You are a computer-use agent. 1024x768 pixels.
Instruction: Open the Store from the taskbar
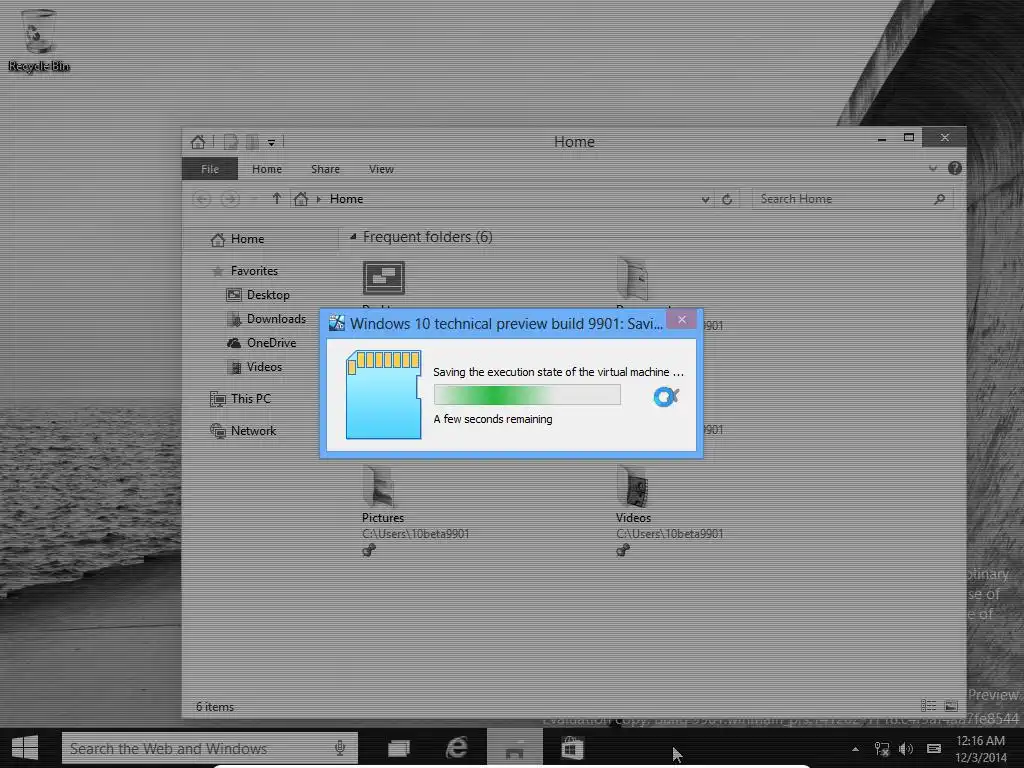click(x=571, y=748)
